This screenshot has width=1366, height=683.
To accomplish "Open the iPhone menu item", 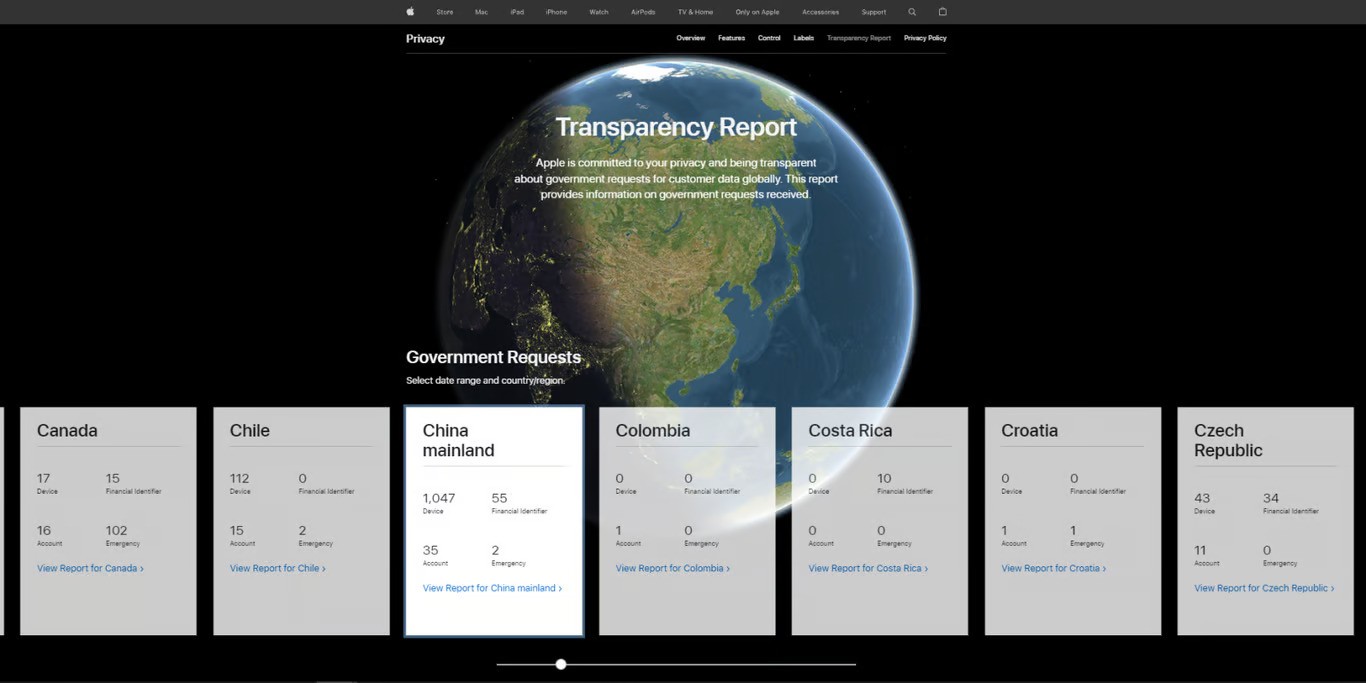I will point(556,12).
